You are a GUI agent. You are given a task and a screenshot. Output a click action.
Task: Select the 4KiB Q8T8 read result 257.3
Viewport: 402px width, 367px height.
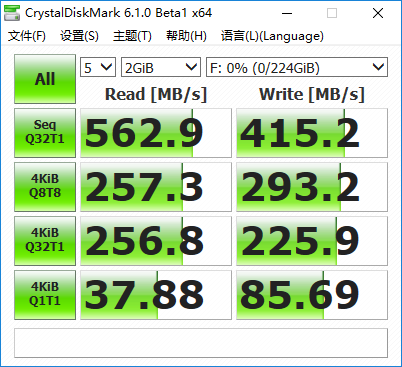(x=156, y=187)
